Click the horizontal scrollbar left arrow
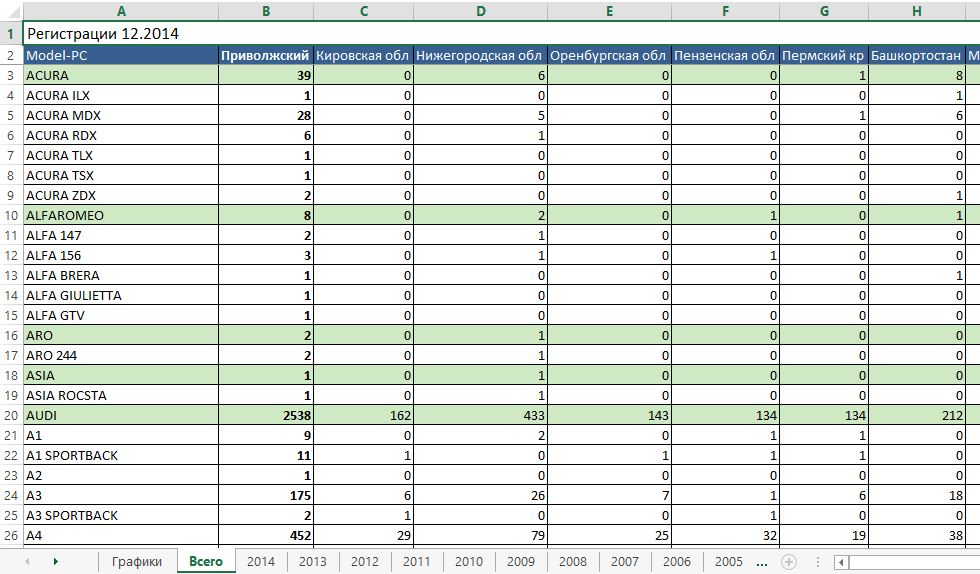Image resolution: width=980 pixels, height=574 pixels. coord(841,562)
